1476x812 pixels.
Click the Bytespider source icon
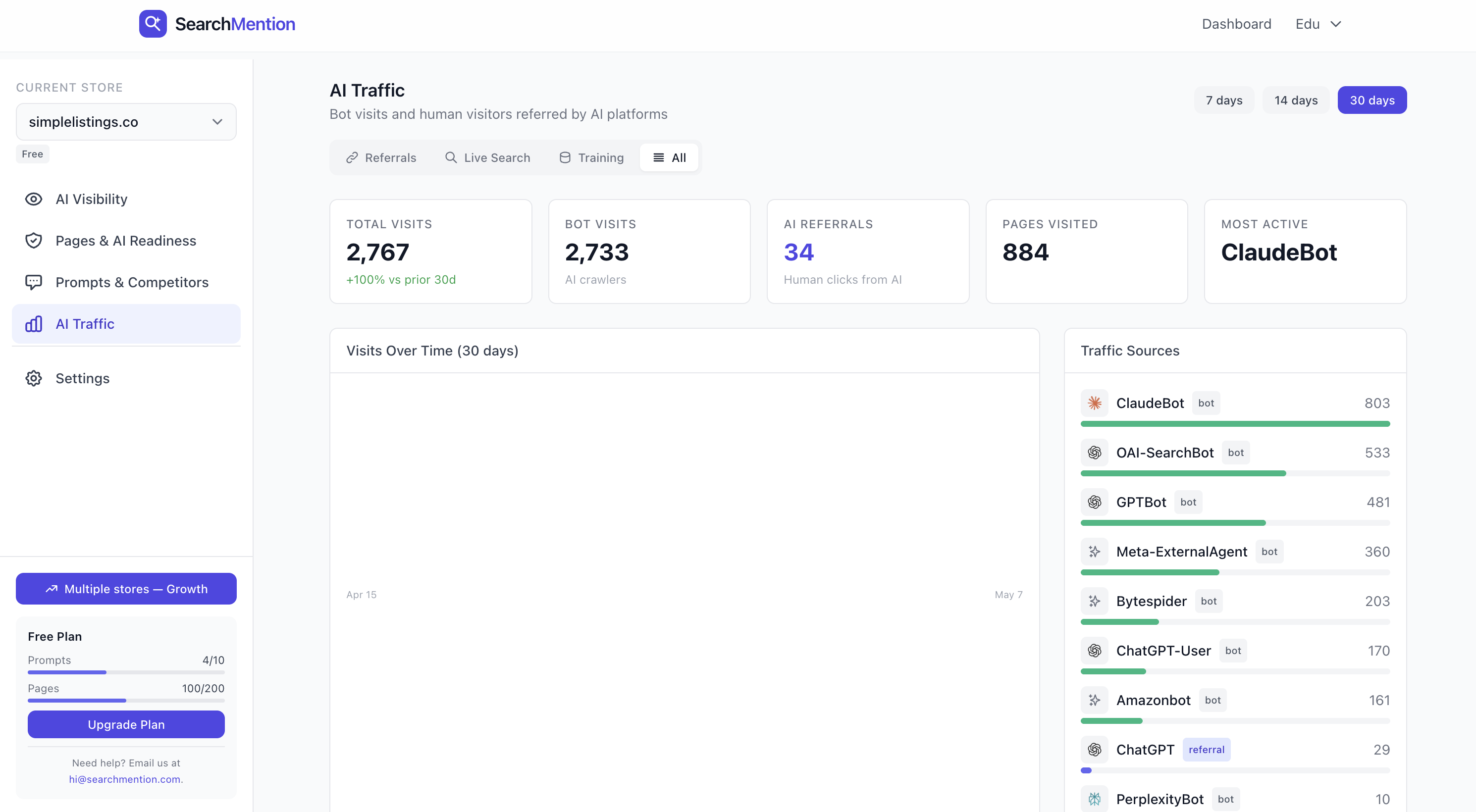1095,601
